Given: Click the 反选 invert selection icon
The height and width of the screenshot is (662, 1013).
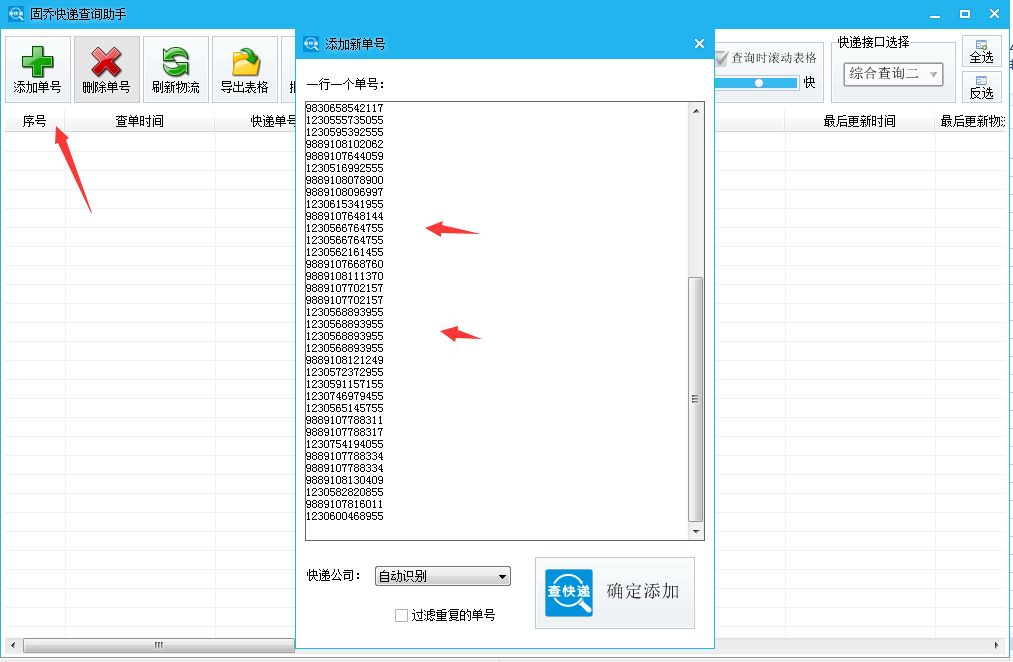Looking at the screenshot, I should coord(981,80).
